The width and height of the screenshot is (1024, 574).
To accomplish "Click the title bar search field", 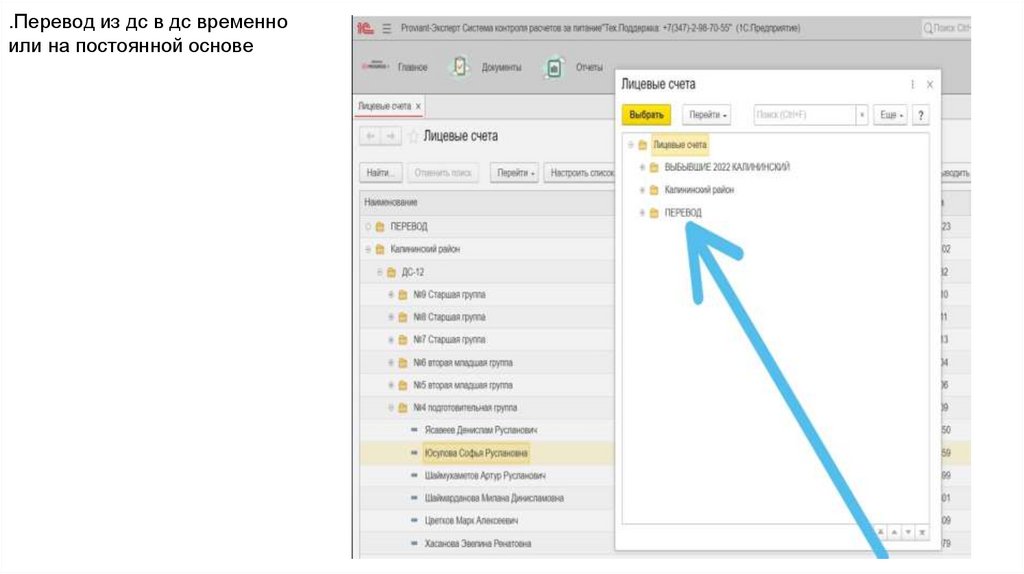I will coord(946,28).
